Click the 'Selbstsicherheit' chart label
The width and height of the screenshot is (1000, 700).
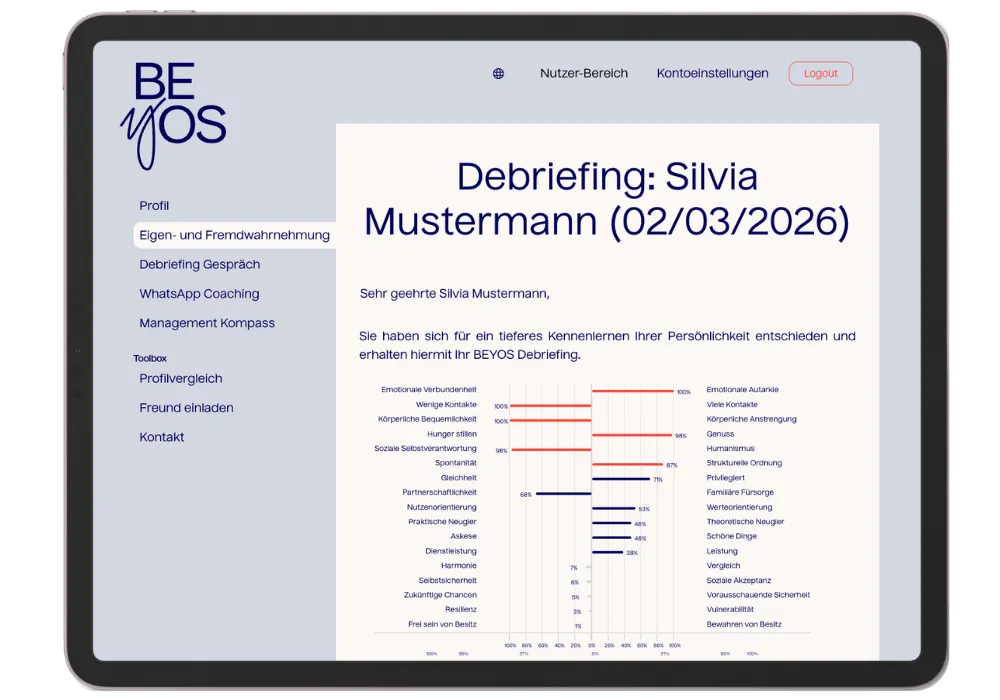tap(448, 580)
